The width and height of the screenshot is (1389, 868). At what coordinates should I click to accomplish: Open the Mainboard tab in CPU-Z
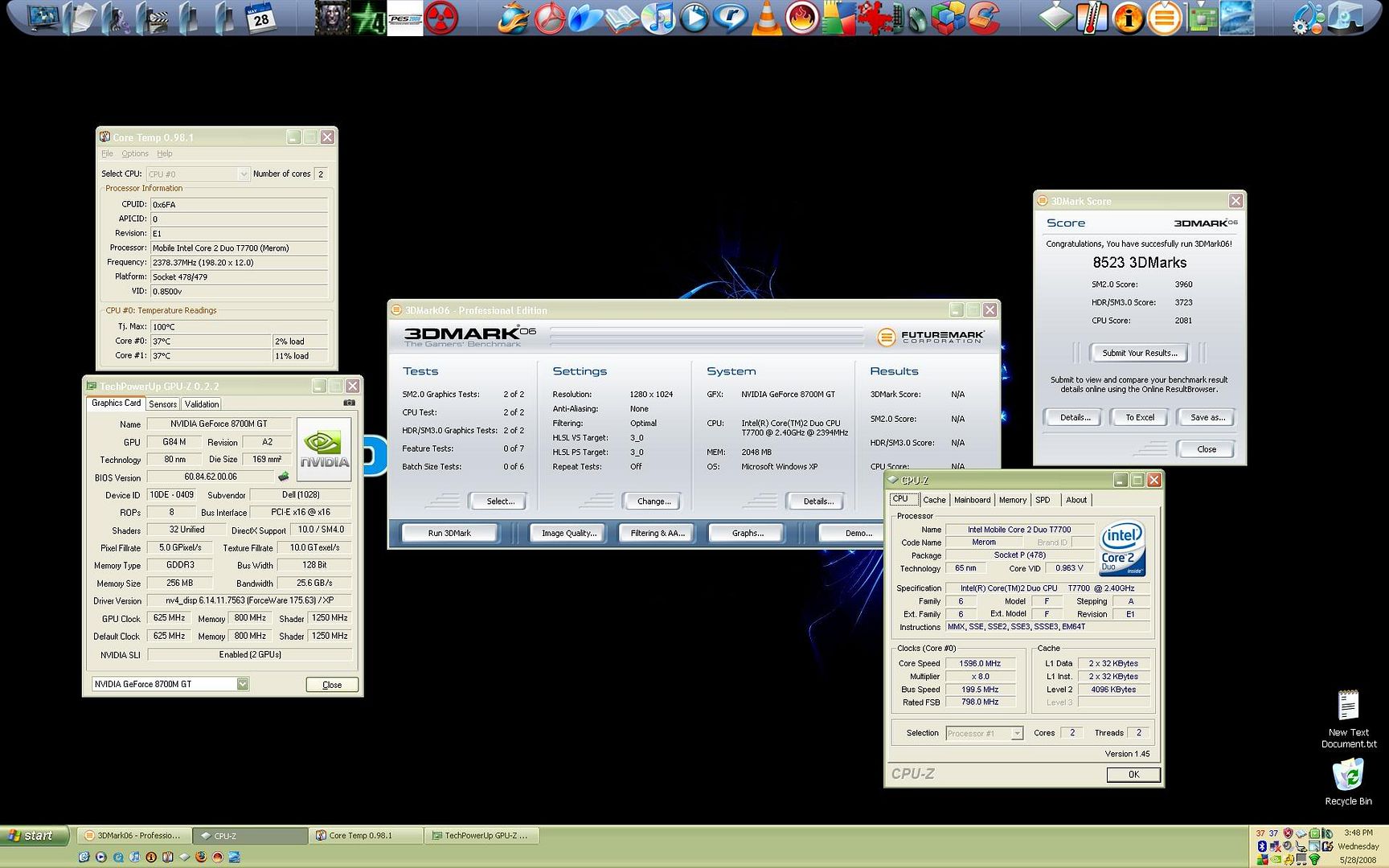(x=972, y=500)
